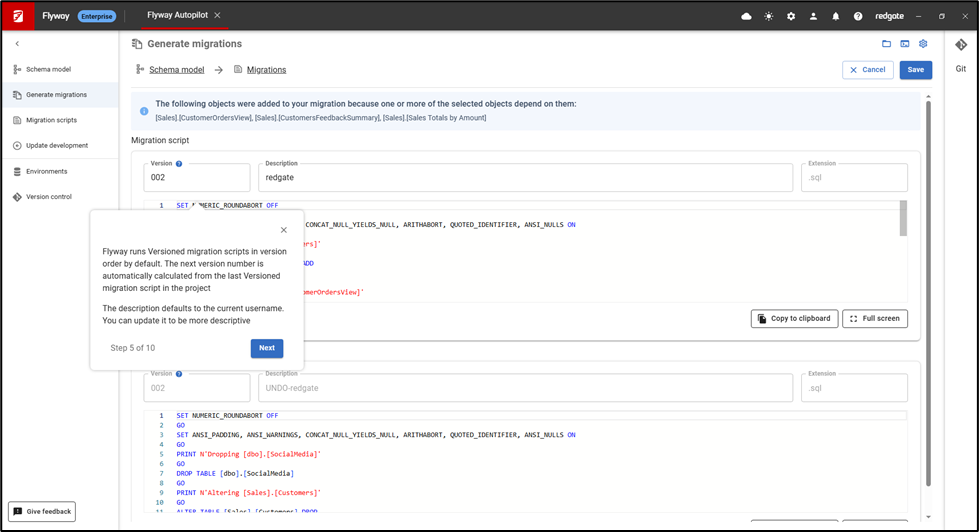Open the cloud icon in top bar

point(746,16)
